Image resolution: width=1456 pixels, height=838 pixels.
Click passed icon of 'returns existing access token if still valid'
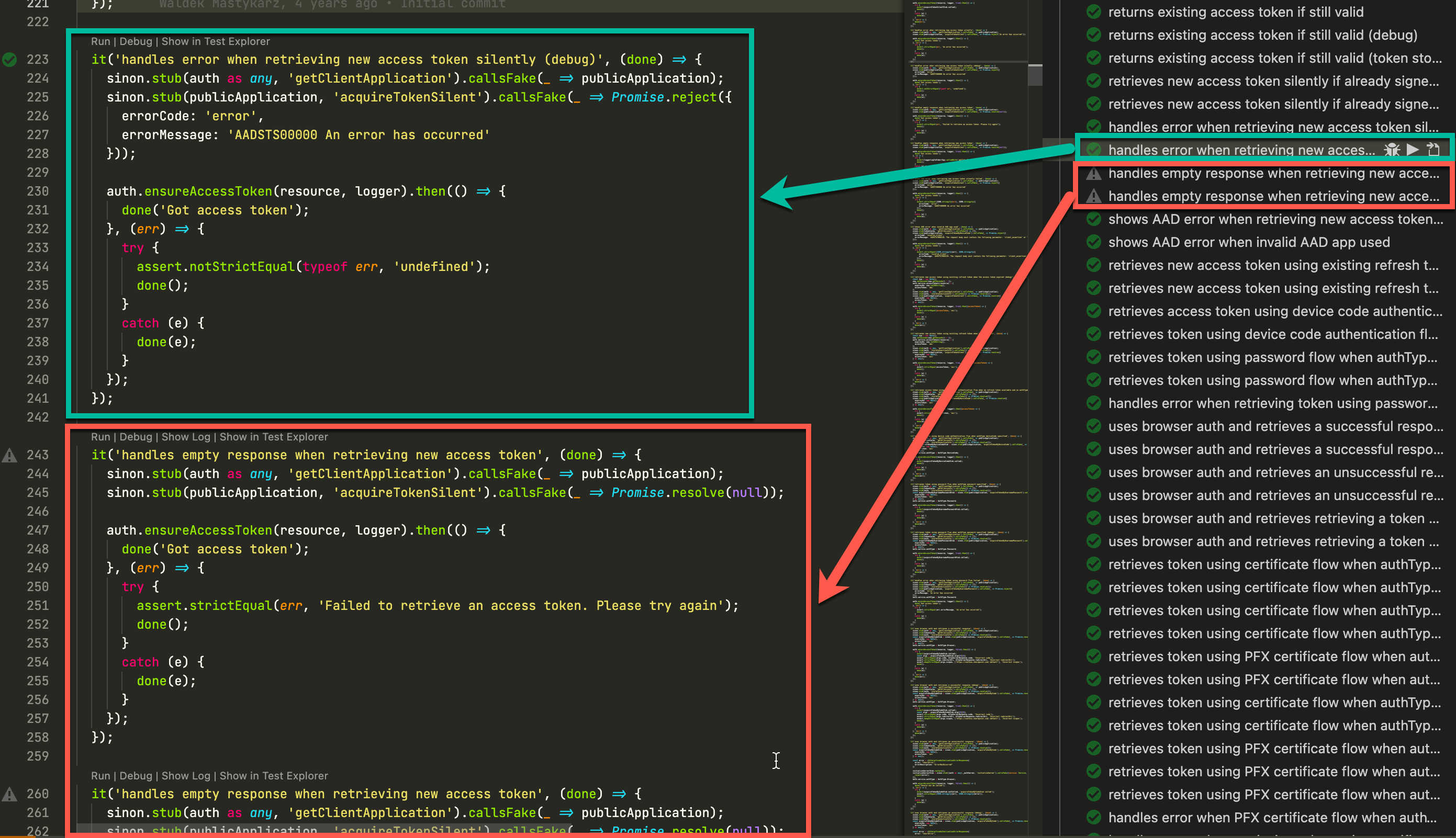click(1093, 12)
